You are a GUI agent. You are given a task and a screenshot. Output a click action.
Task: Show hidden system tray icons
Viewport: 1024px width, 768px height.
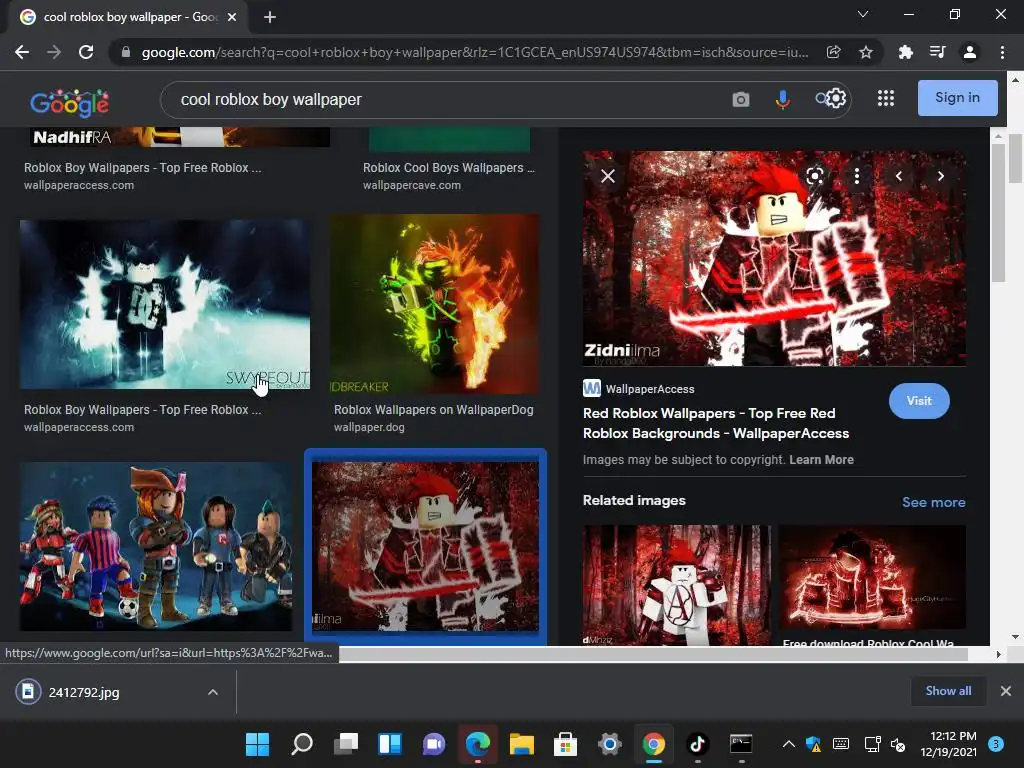point(788,744)
